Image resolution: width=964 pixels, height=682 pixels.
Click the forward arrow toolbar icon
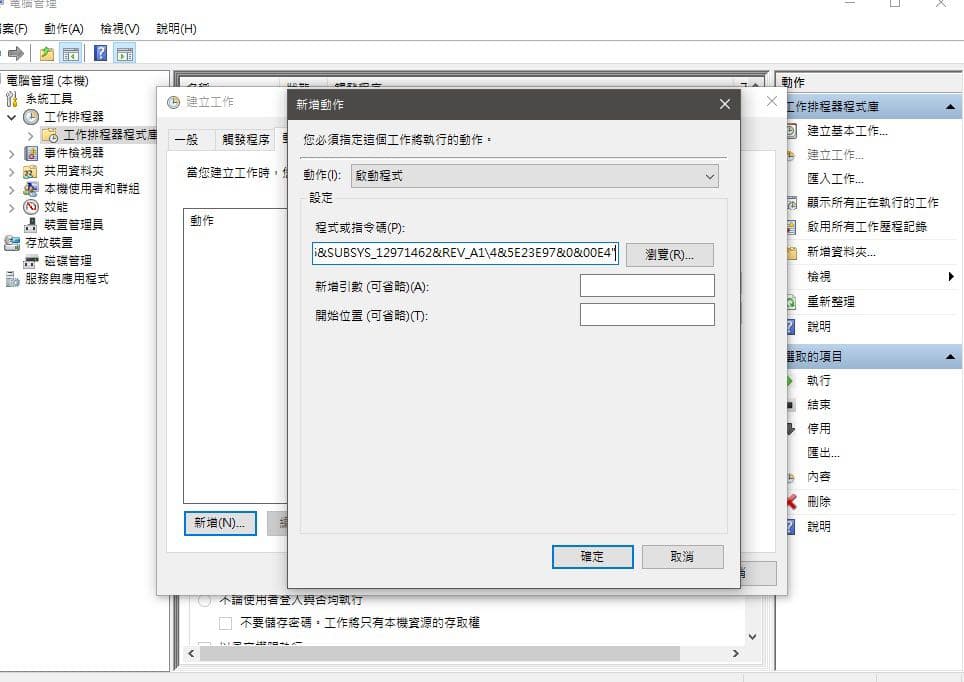15,54
